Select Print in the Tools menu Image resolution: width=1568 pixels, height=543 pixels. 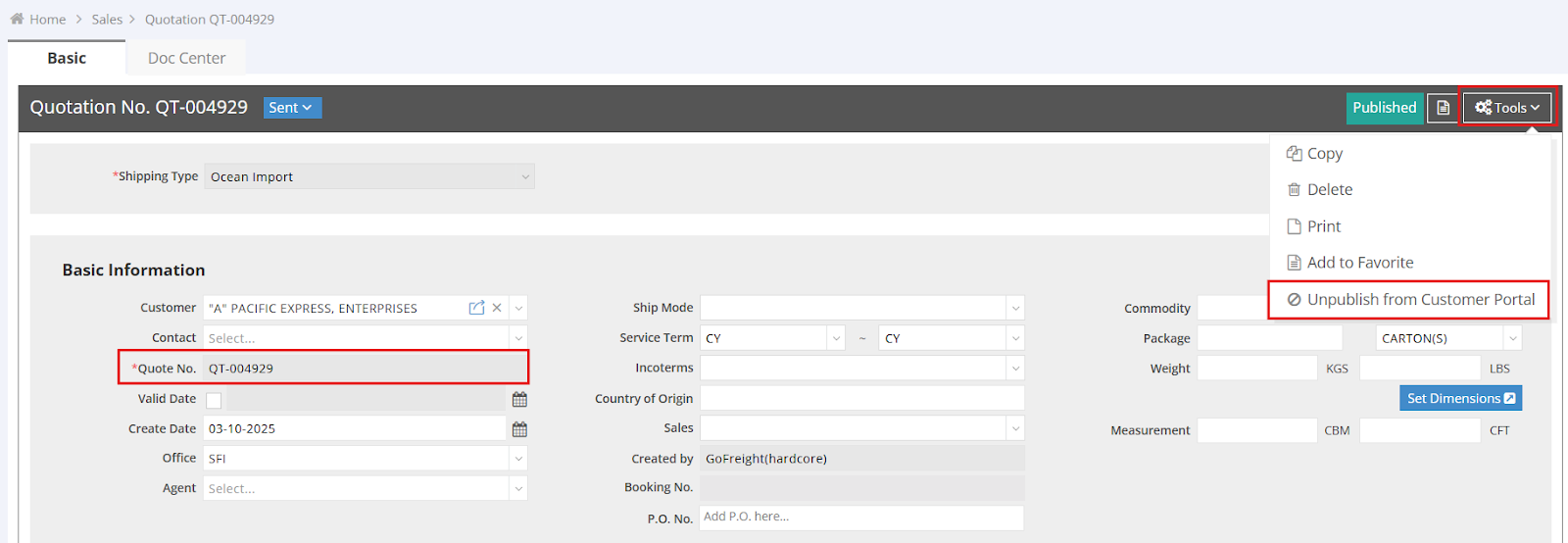click(x=1323, y=226)
